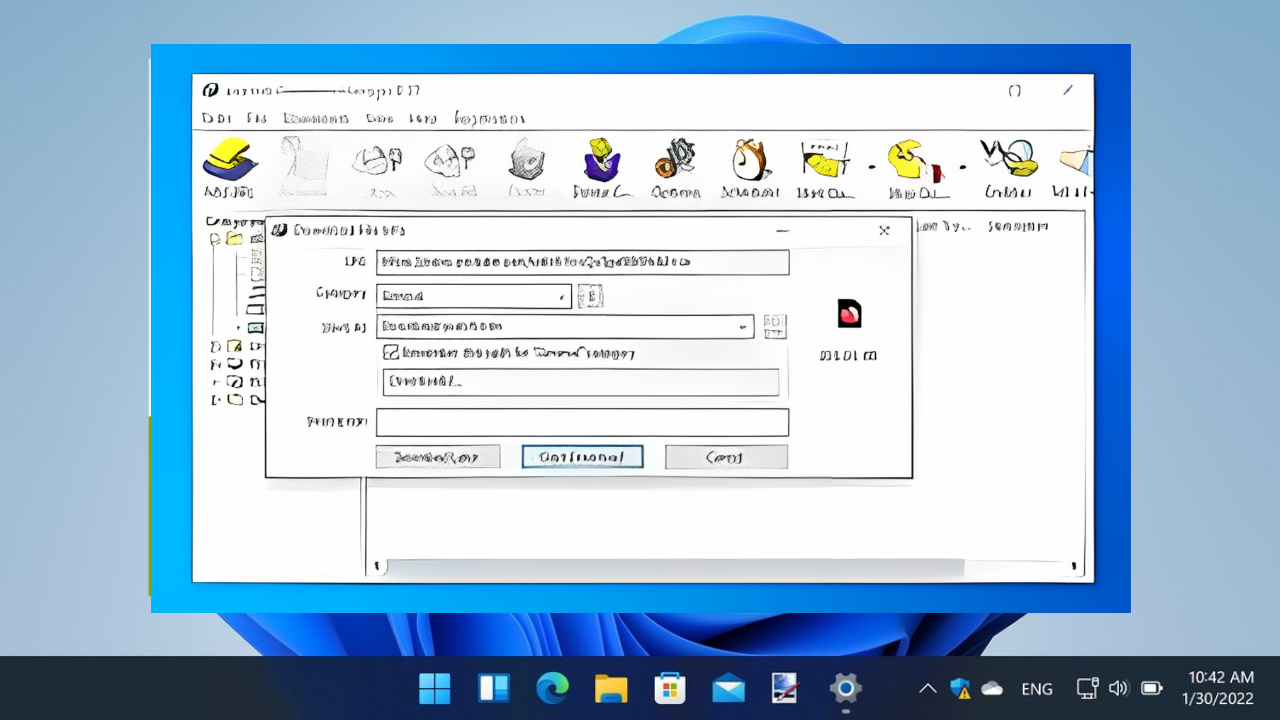Launch the Grabber toolbar icon
The height and width of the screenshot is (720, 1280).
click(1008, 167)
